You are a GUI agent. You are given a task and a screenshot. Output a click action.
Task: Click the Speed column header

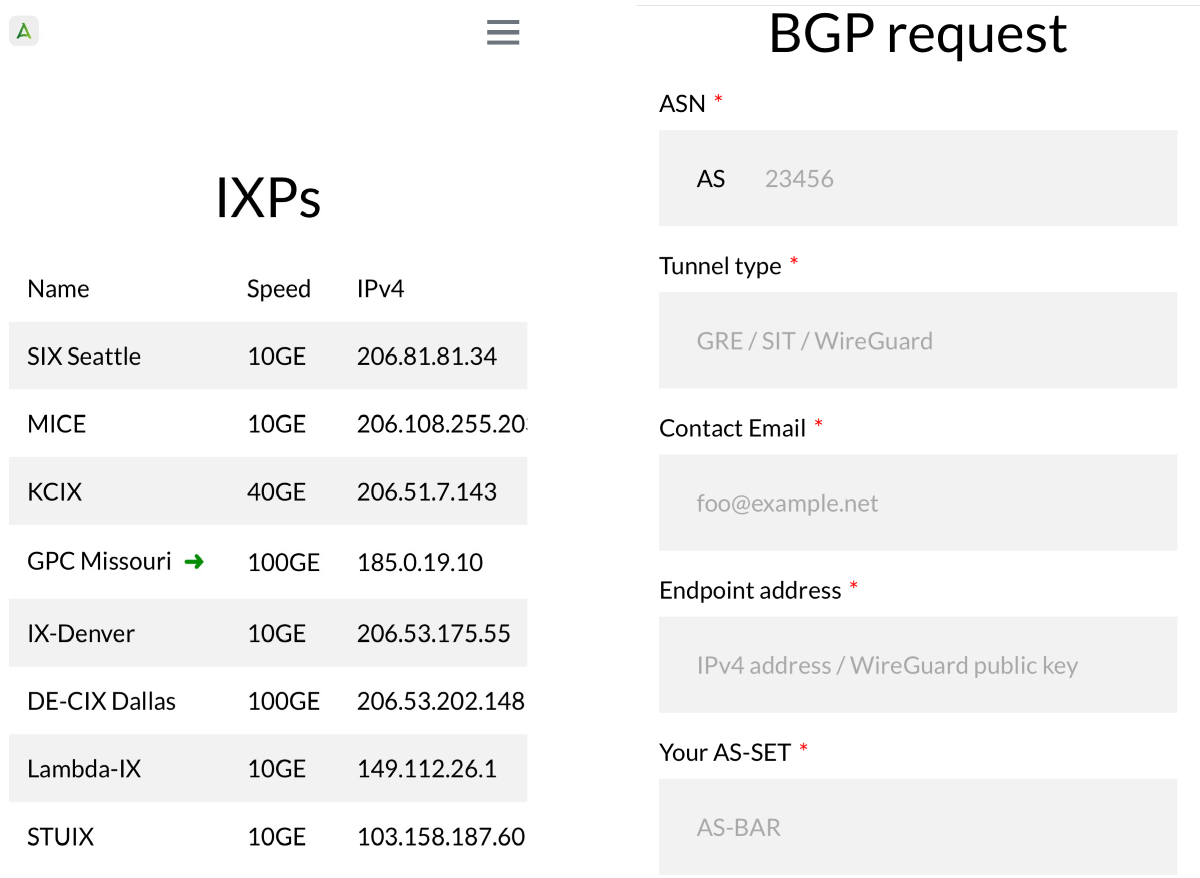coord(279,289)
